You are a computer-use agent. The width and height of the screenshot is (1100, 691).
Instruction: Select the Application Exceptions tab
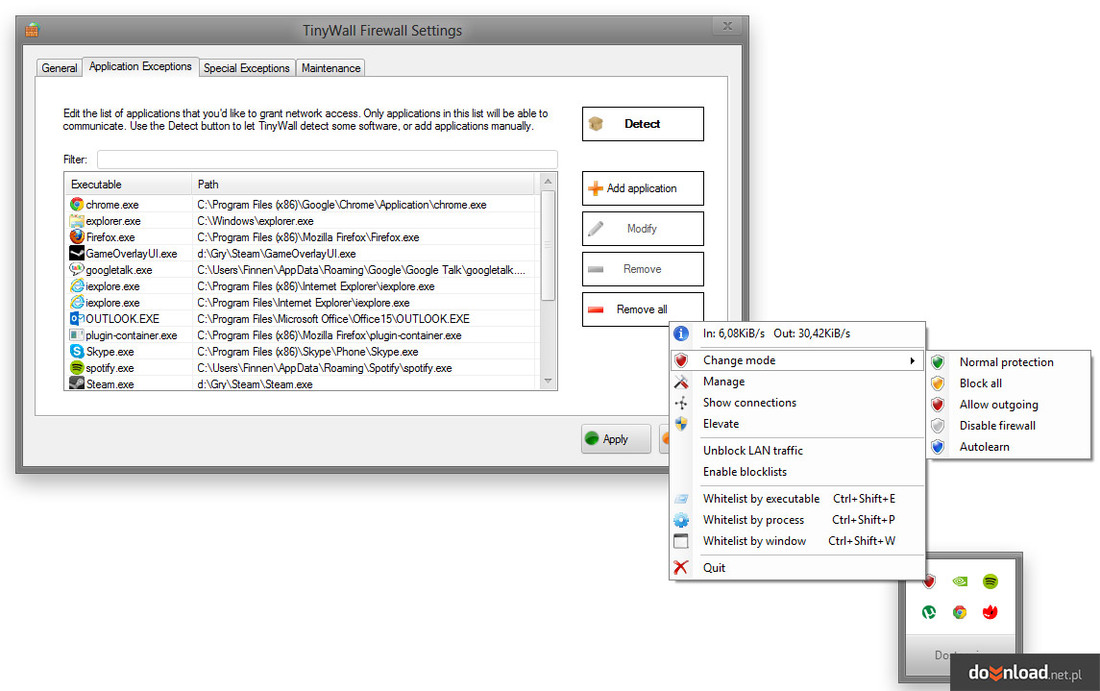[x=140, y=67]
